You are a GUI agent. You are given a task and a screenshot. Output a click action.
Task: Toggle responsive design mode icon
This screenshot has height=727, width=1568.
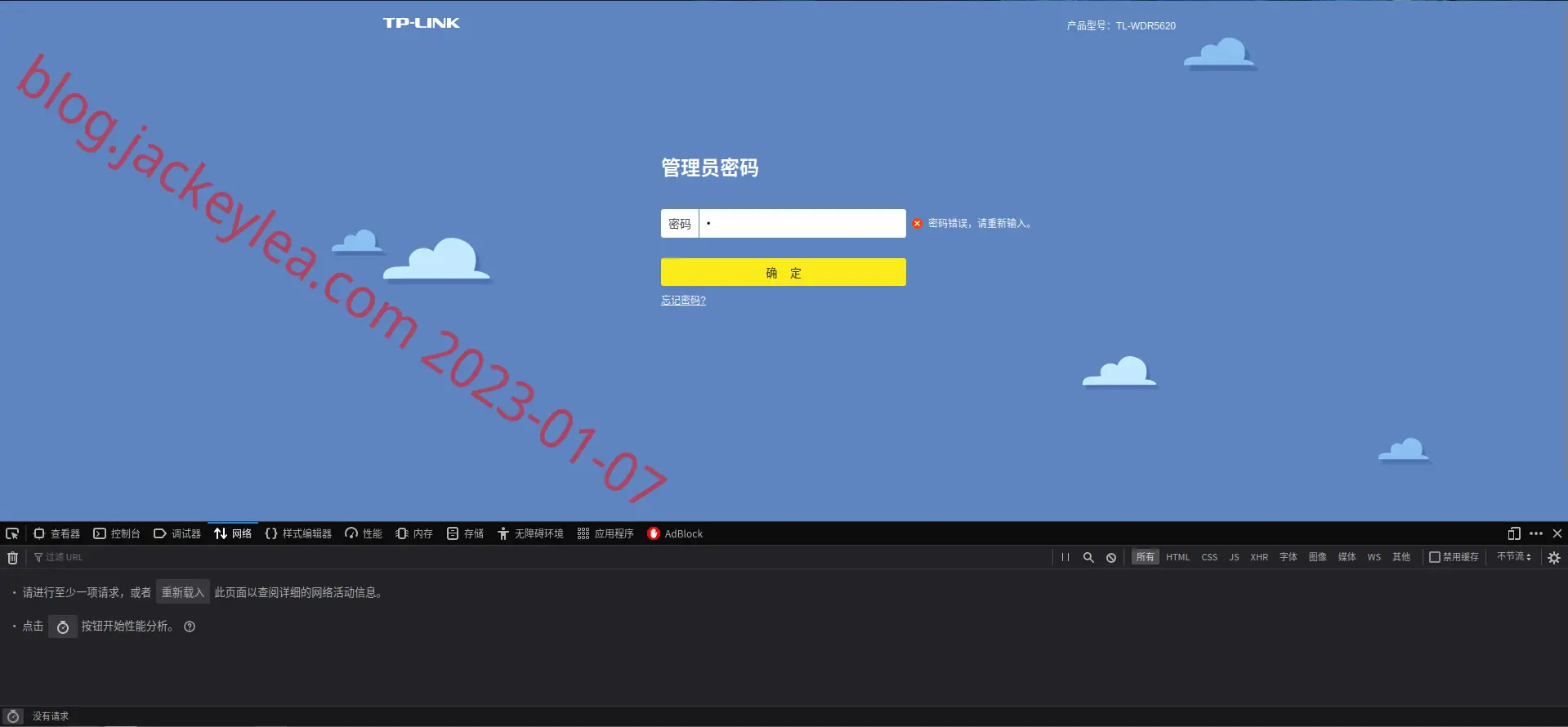[1514, 533]
